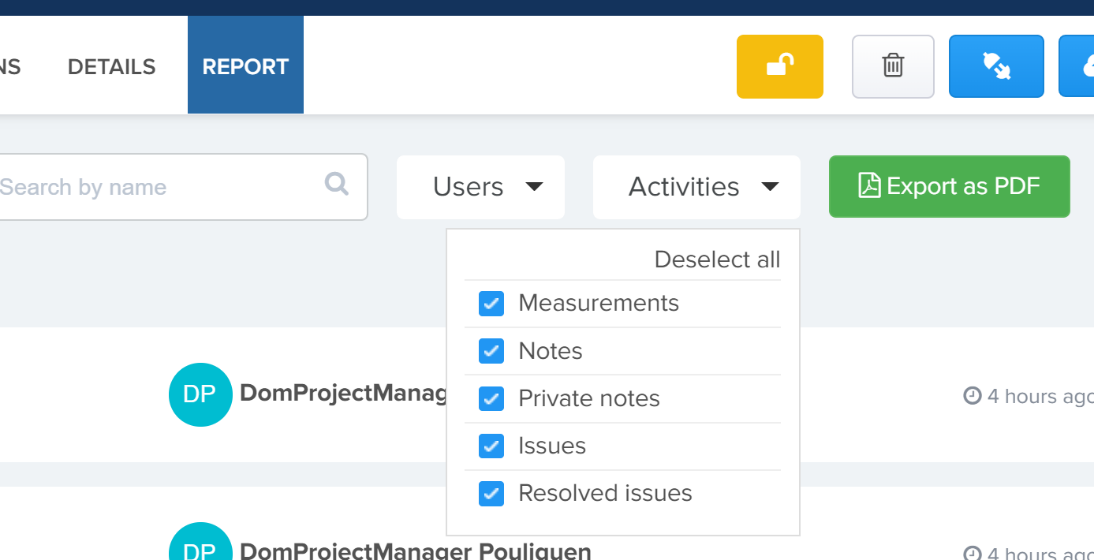Uncheck the Measurements checkbox

coord(491,304)
